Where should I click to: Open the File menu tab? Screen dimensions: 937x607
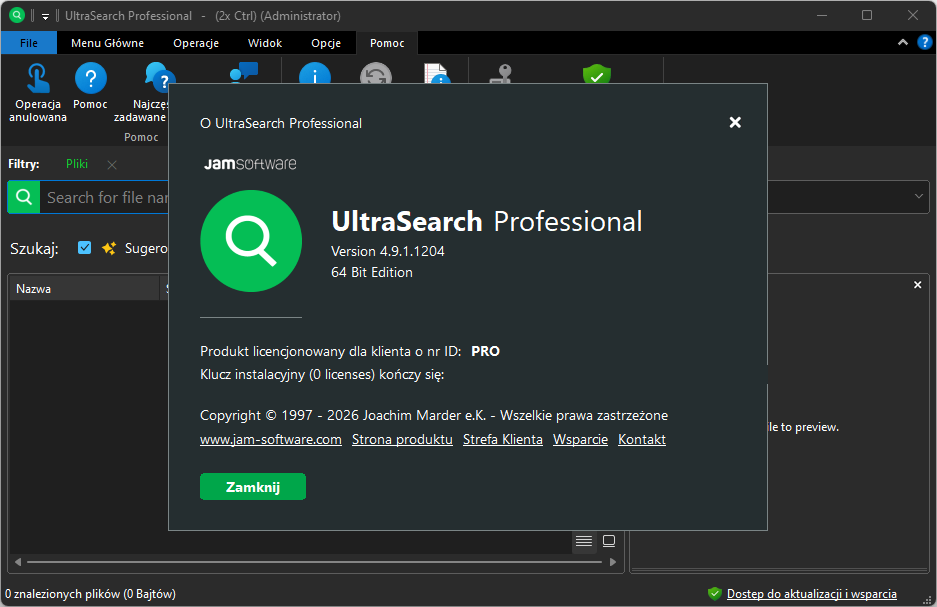point(29,43)
